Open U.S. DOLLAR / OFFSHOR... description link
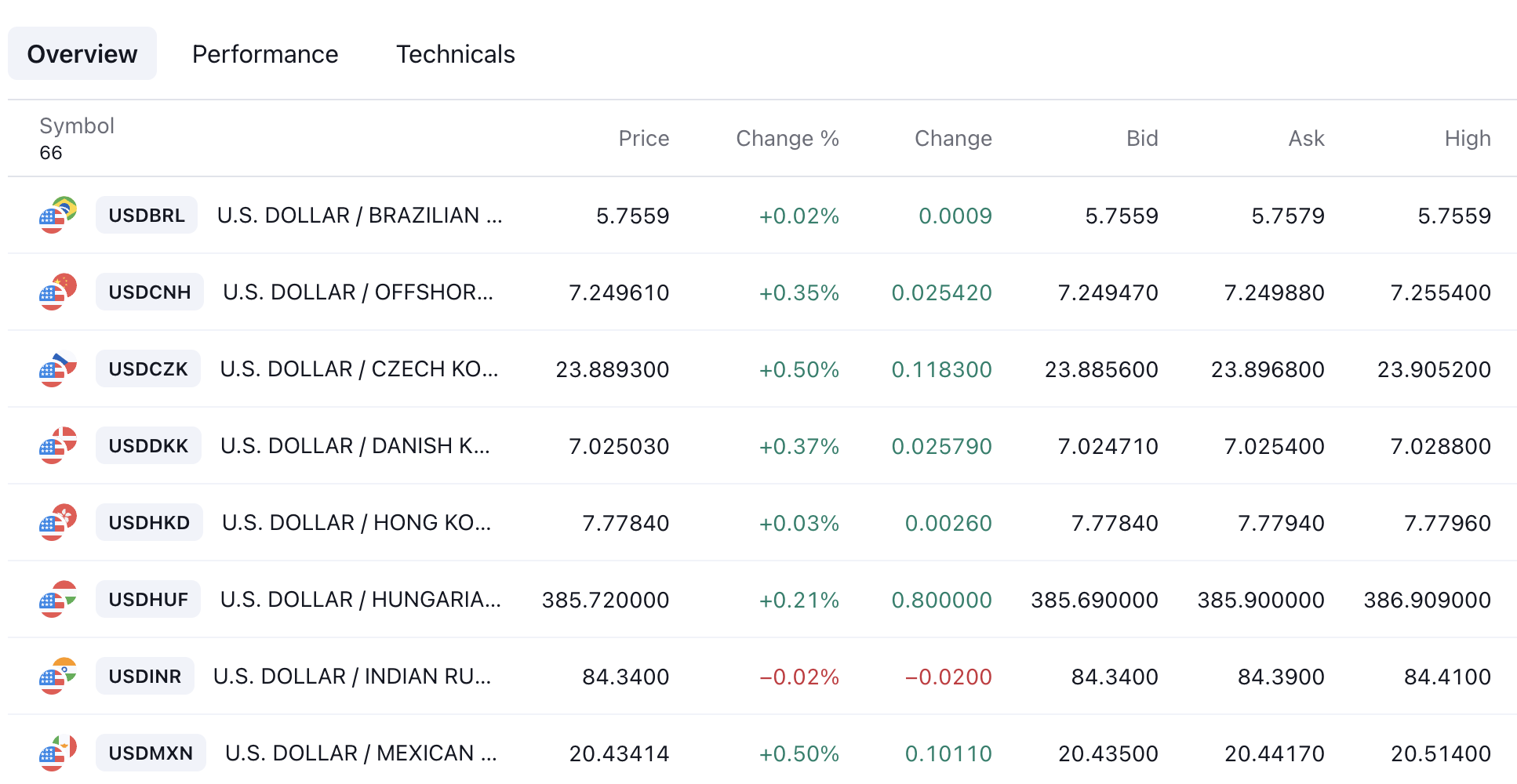This screenshot has height=784, width=1517. 358,292
